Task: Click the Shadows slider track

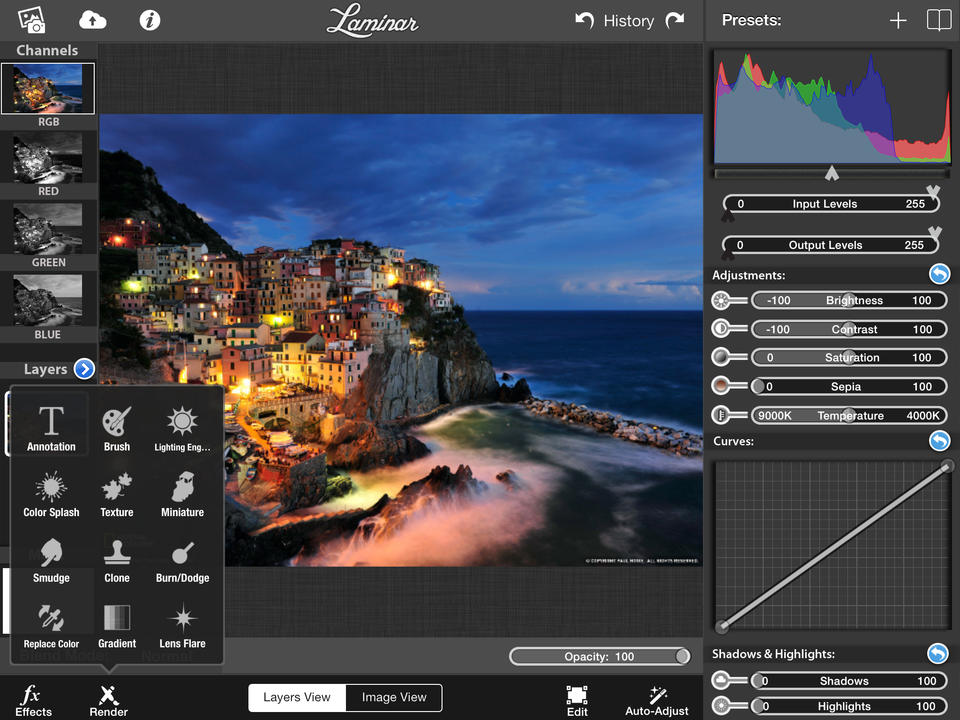Action: click(849, 680)
